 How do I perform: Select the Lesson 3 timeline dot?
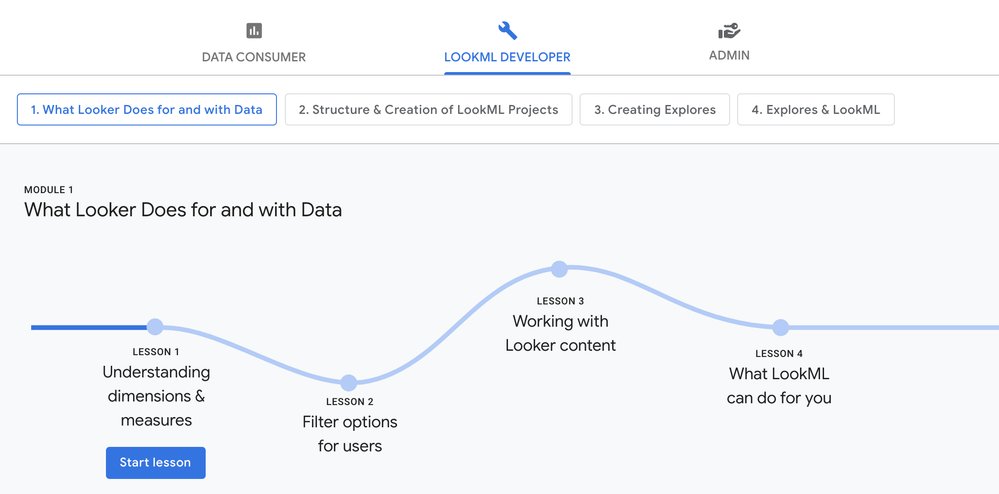pos(559,269)
